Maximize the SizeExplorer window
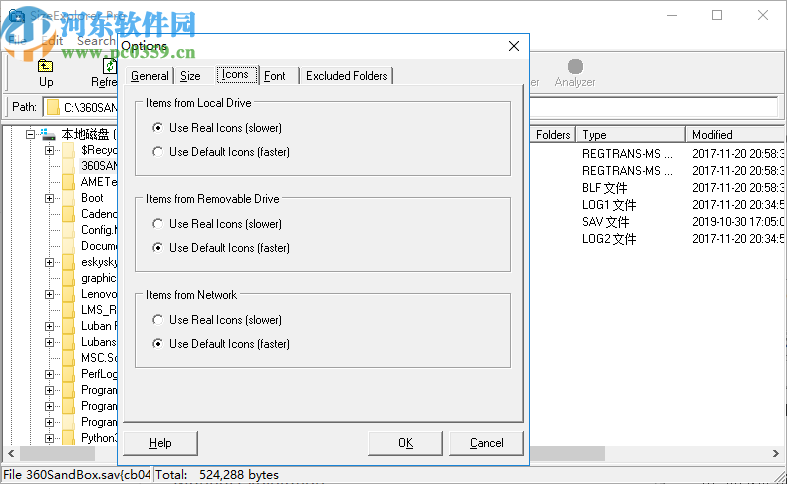The height and width of the screenshot is (484, 787). (x=717, y=16)
